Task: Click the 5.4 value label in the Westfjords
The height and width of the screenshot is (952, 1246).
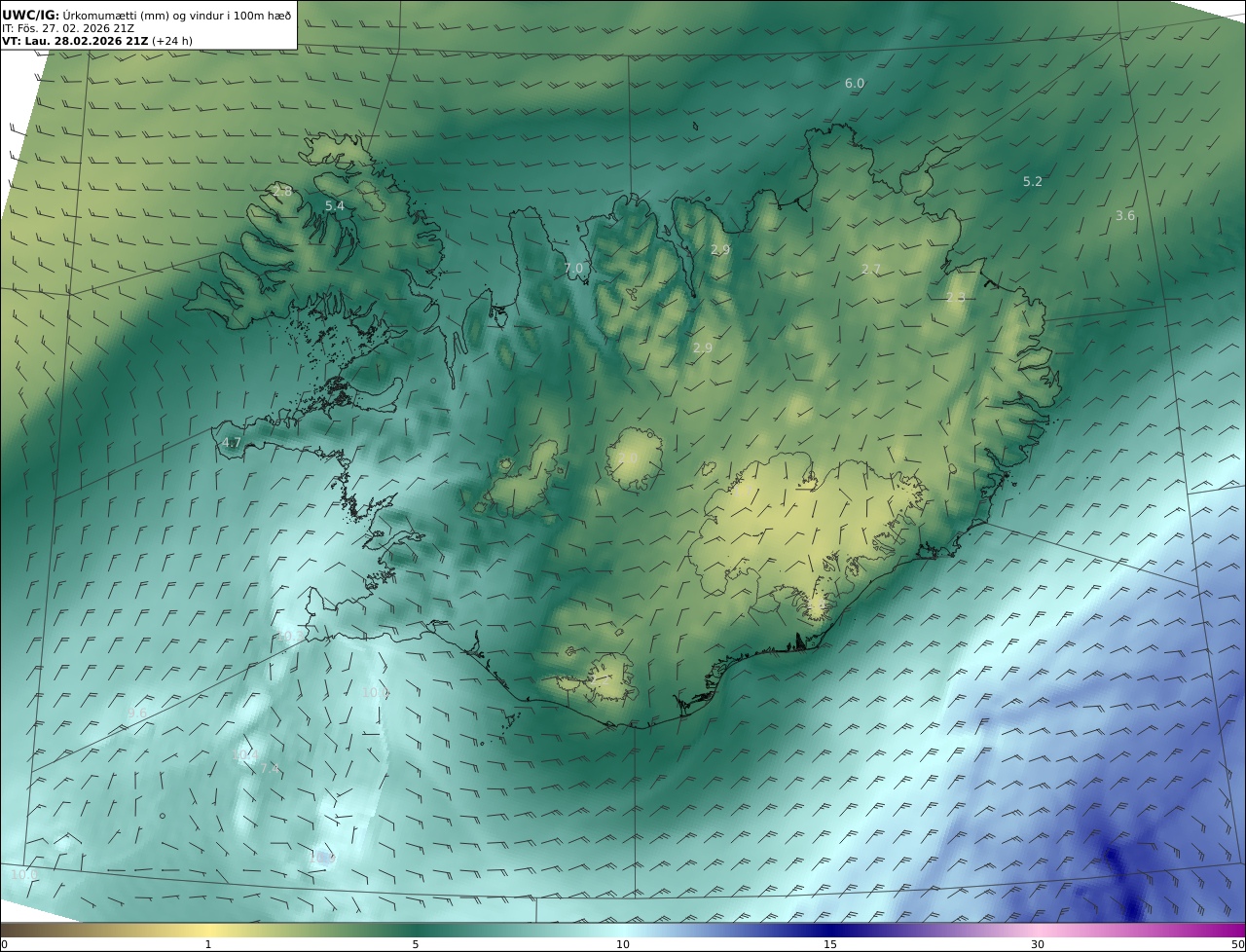Action: click(335, 206)
